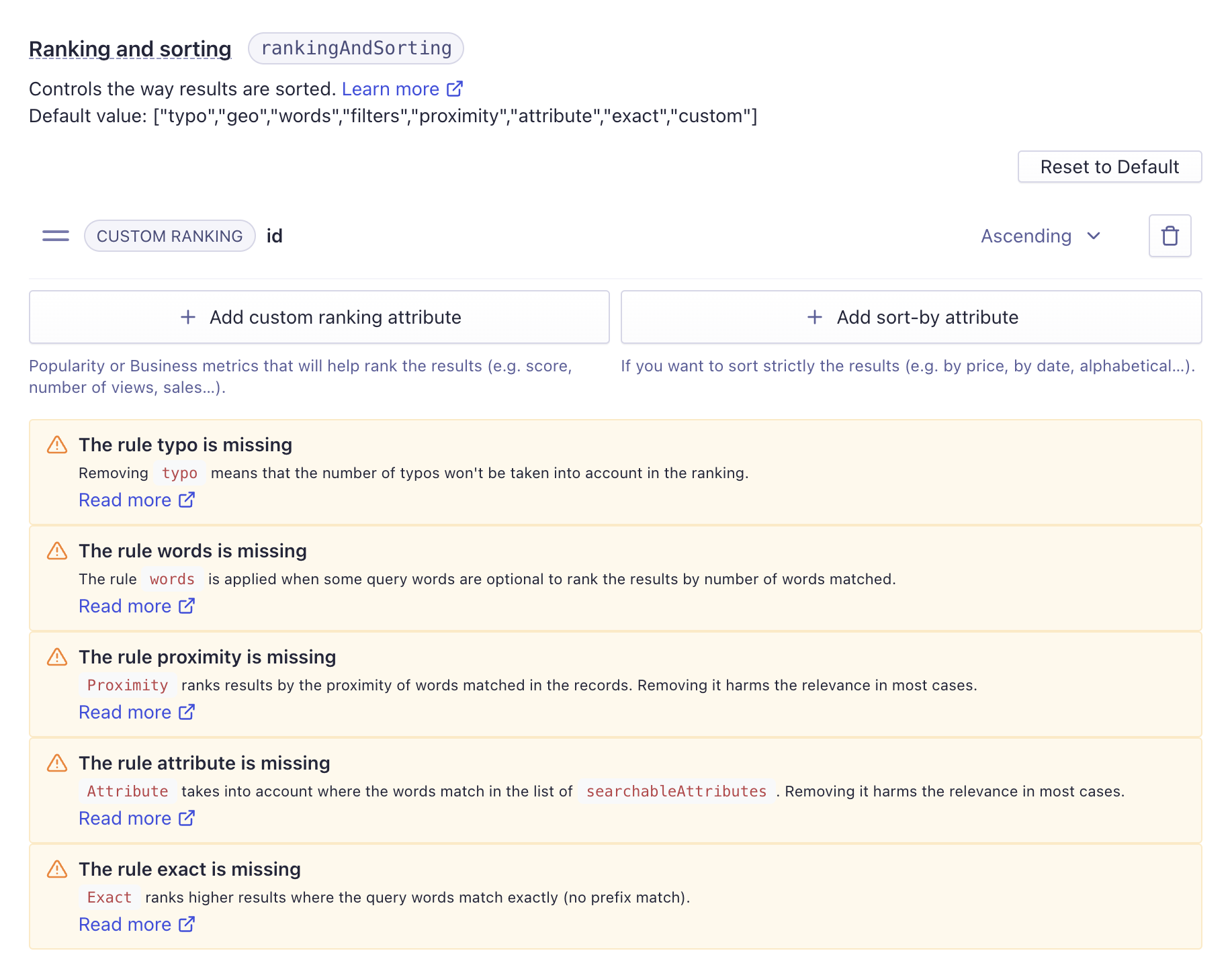1232x963 pixels.
Task: Click the chevron next to Ascending
Action: [x=1094, y=236]
